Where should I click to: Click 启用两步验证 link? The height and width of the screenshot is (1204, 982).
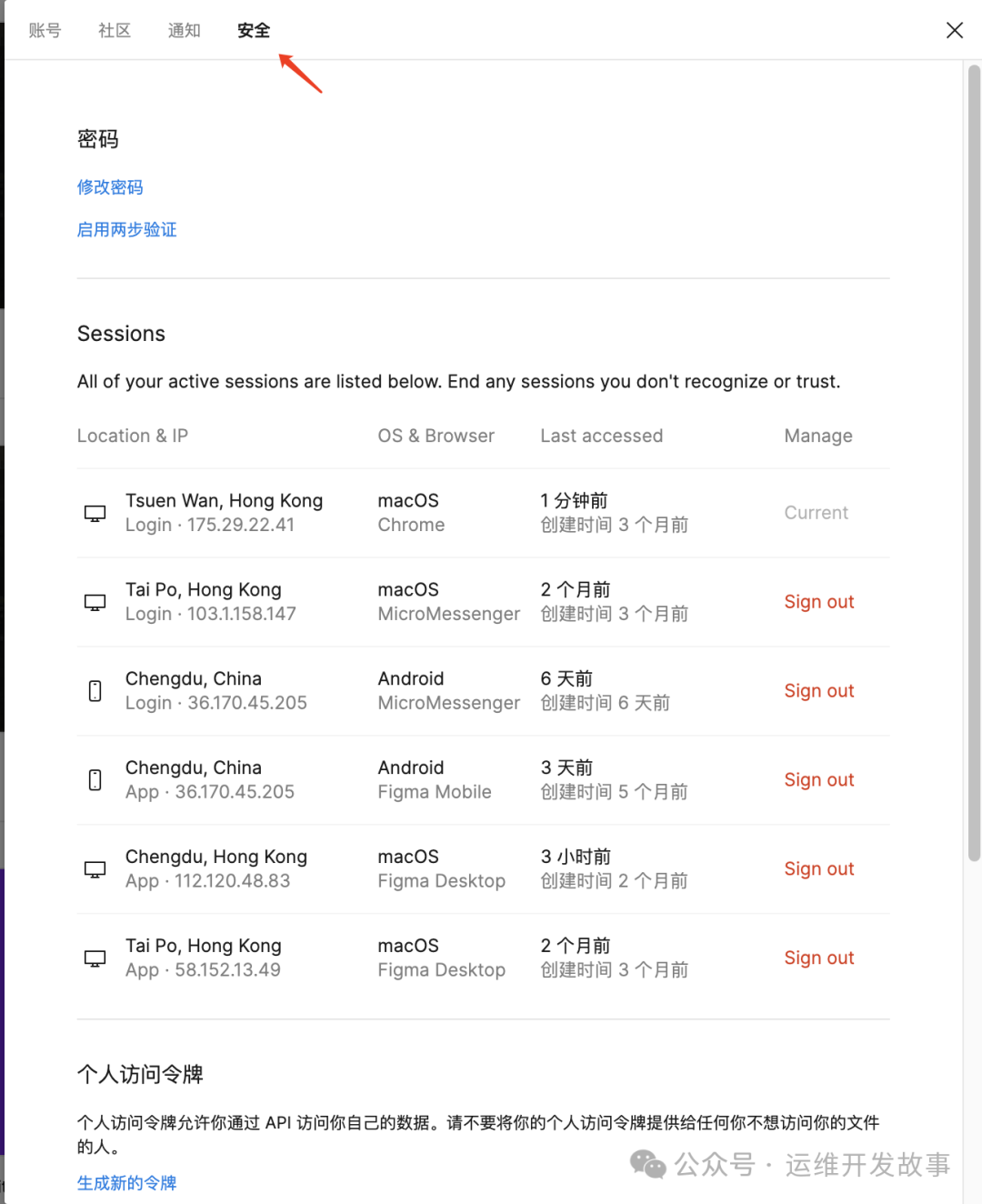pos(126,229)
